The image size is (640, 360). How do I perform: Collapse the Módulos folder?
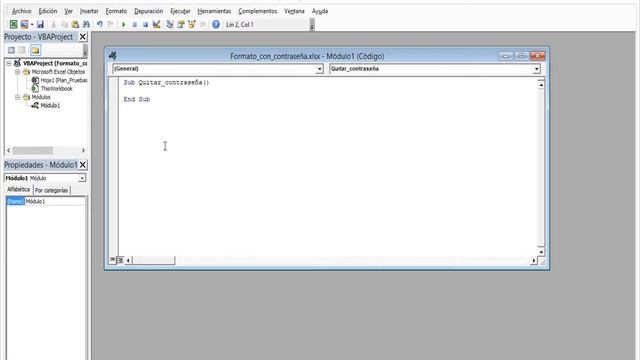pyautogui.click(x=18, y=97)
